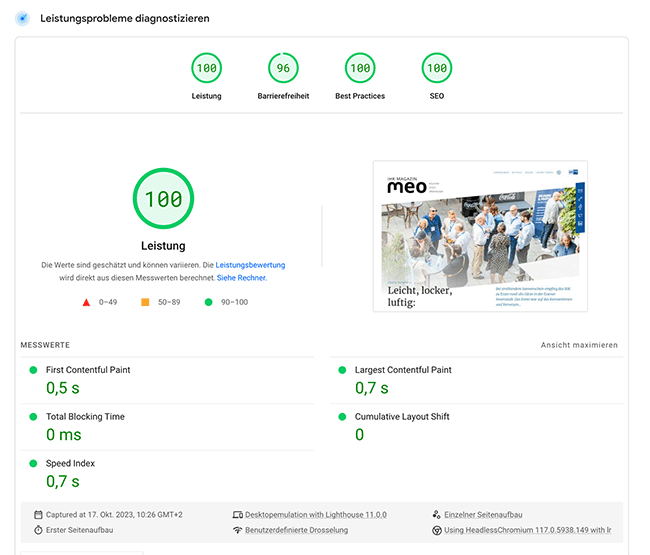Follow the 'Siehe Rechner' link
The width and height of the screenshot is (650, 555).
click(241, 278)
